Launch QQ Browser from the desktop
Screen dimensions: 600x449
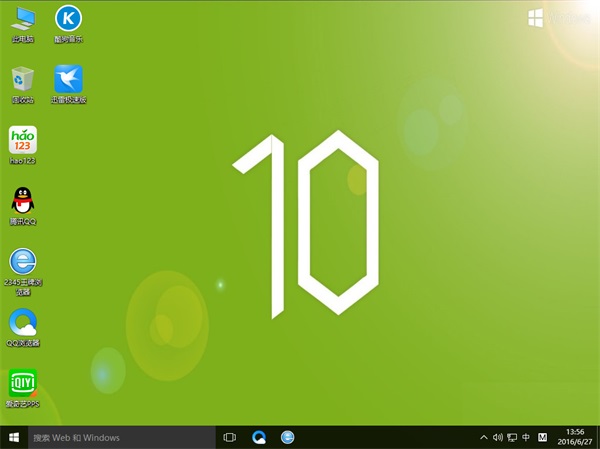[22, 323]
